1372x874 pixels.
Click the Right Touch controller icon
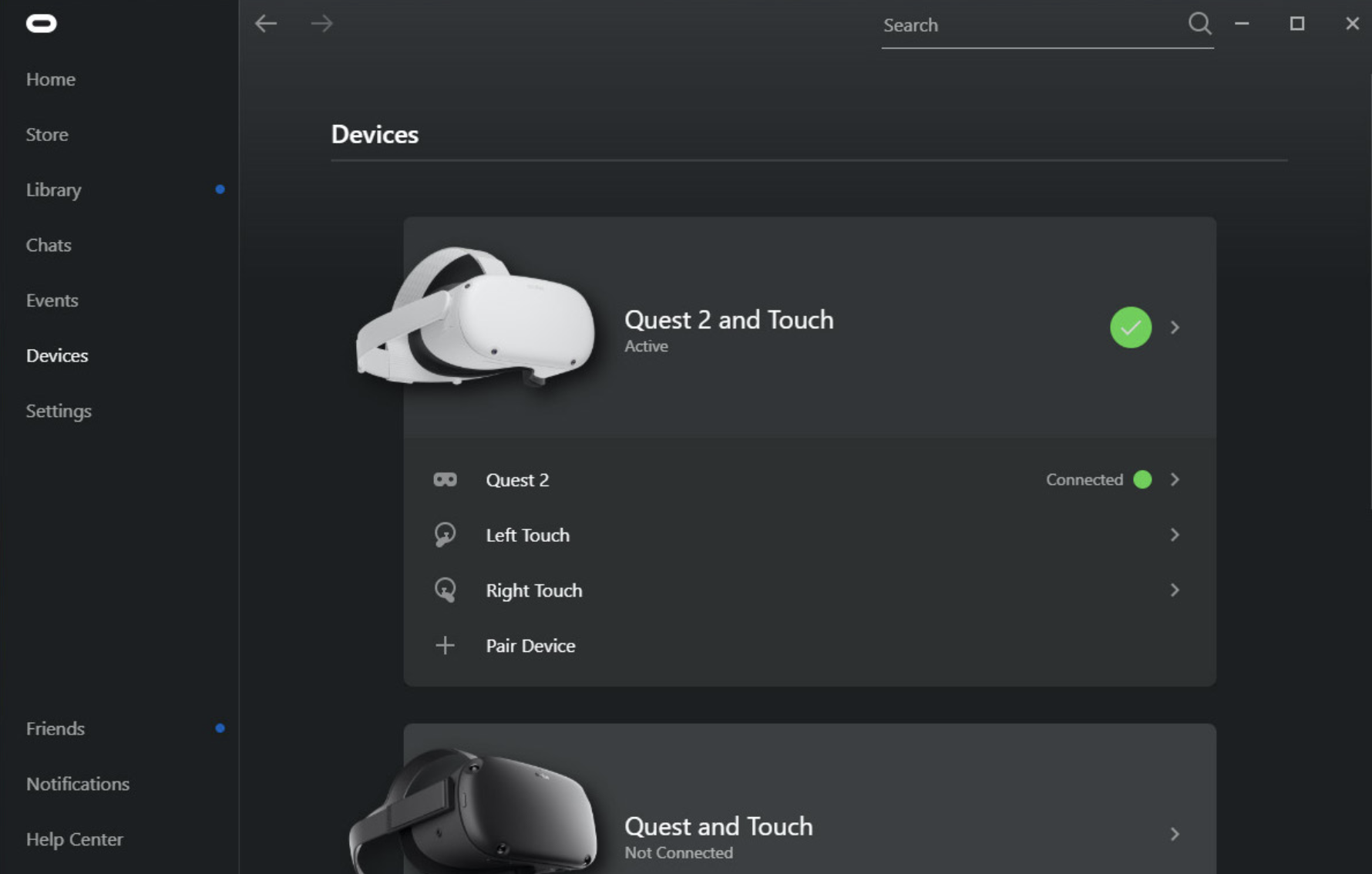point(445,590)
